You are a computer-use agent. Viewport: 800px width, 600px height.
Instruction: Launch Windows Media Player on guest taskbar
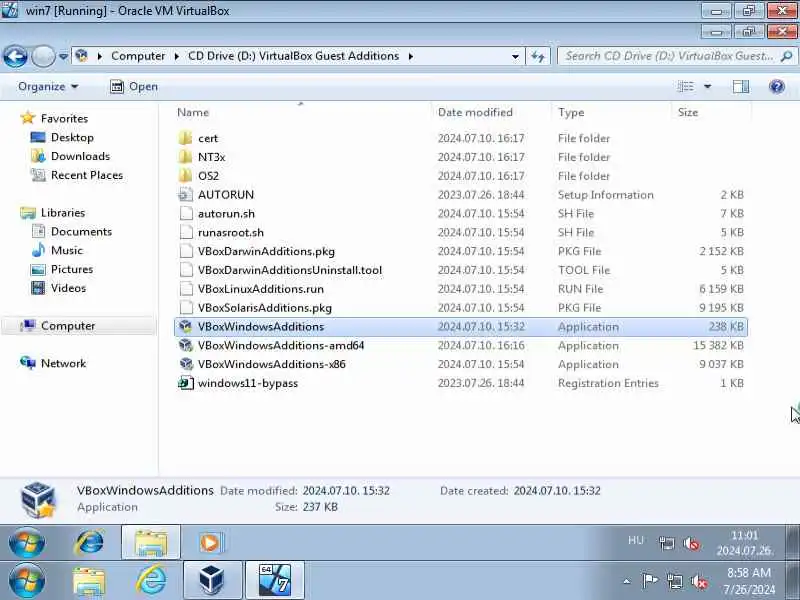[210, 543]
